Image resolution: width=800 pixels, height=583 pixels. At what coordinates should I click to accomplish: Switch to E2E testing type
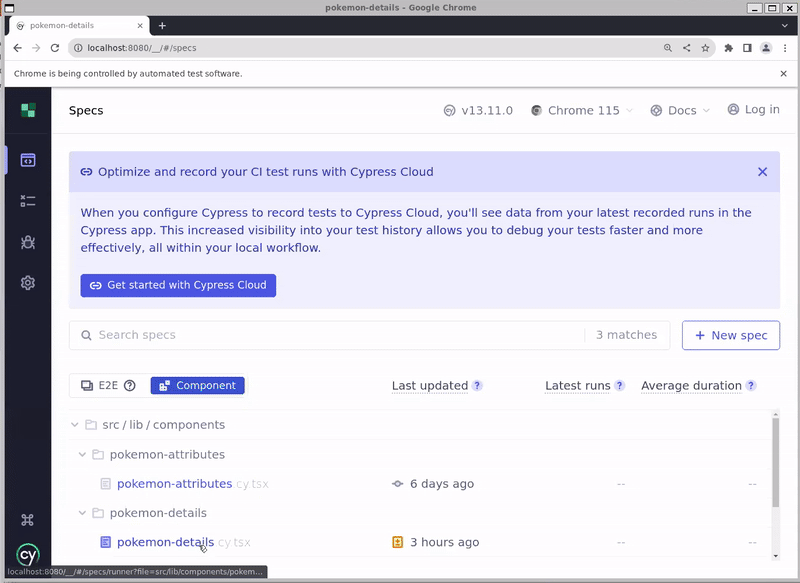(108, 386)
